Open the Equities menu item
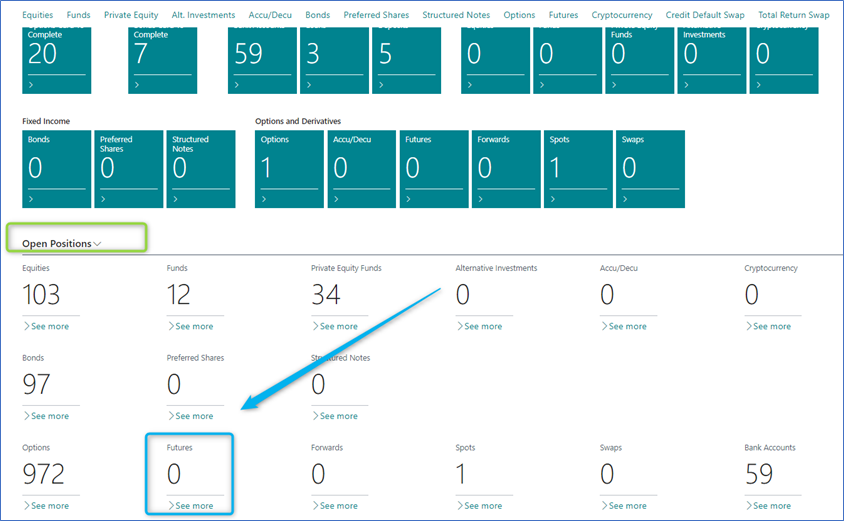The image size is (844, 521). click(38, 15)
